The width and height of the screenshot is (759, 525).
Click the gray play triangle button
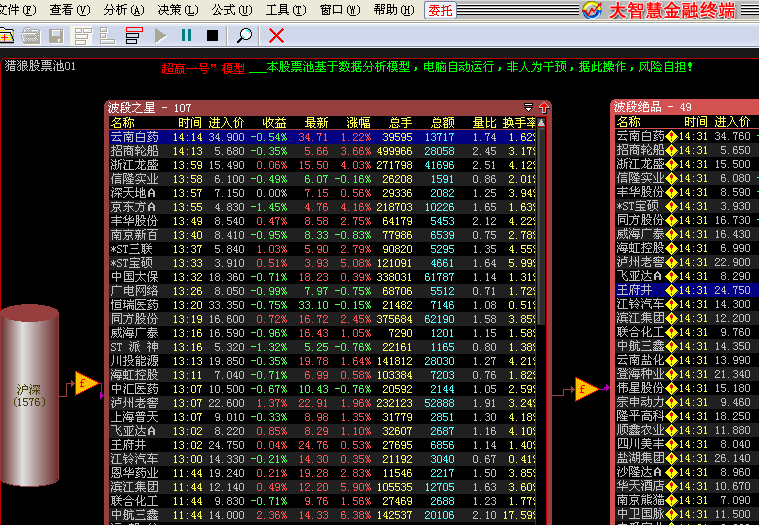[x=160, y=36]
